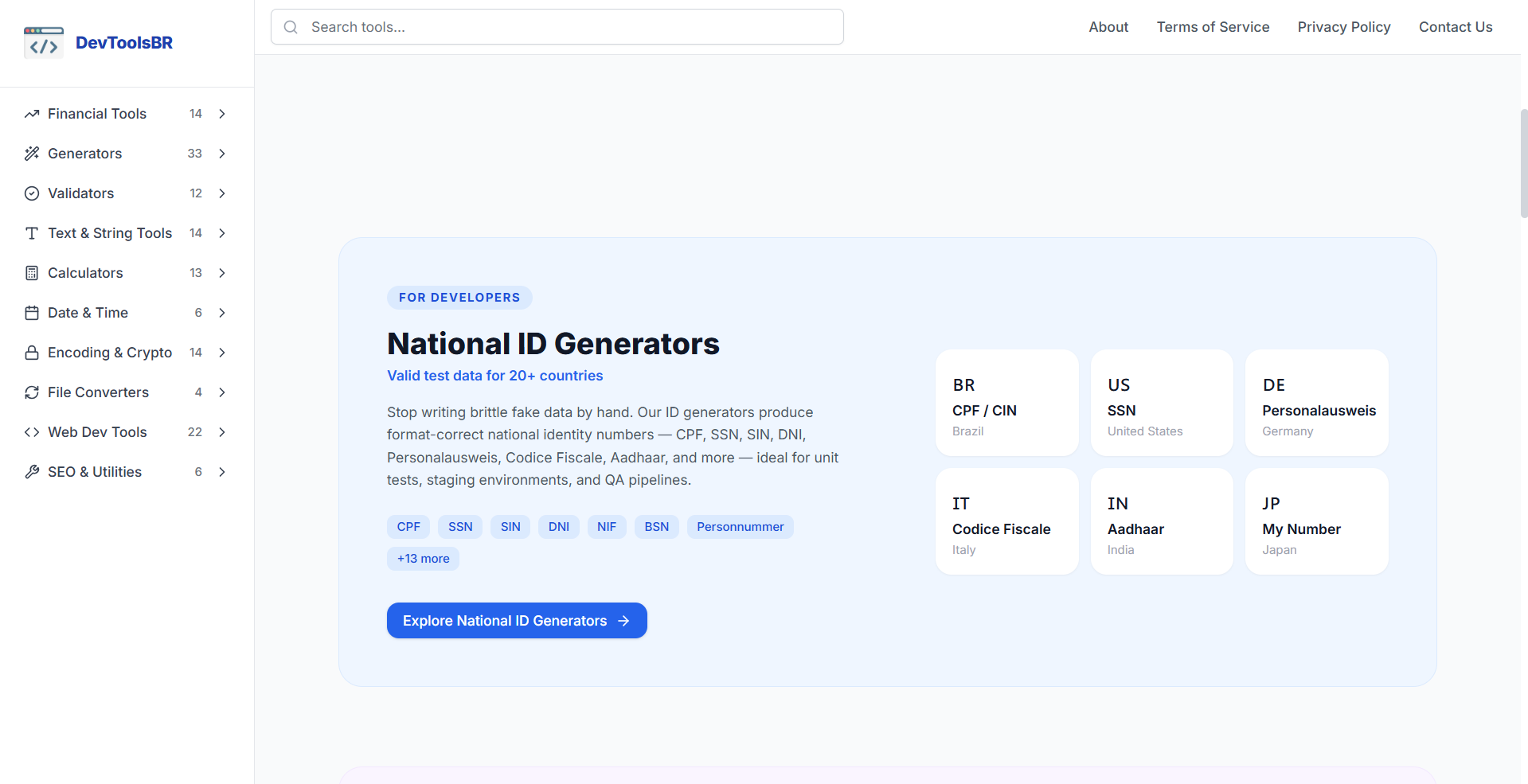Click the arrow icon on Explore button

pyautogui.click(x=623, y=621)
